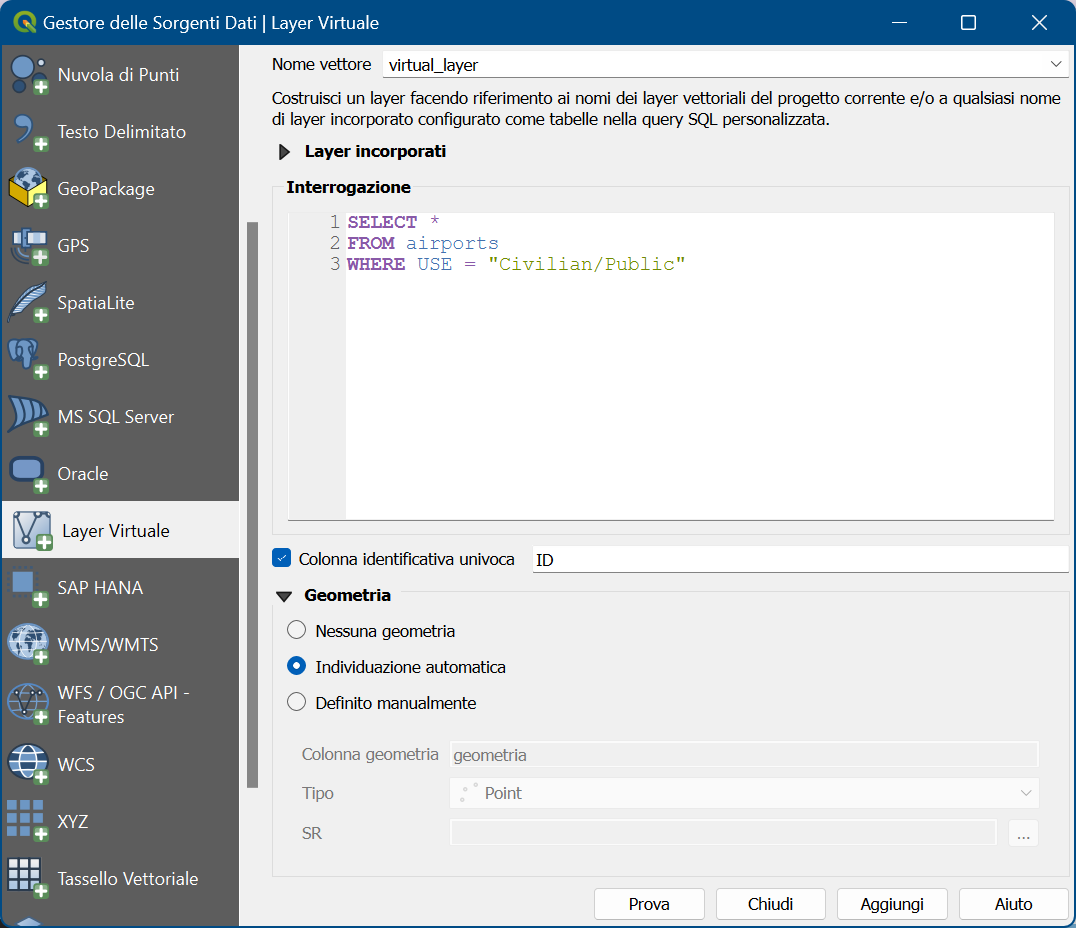
Task: Switch to the Tassello Vettoriale tab label
Action: [x=128, y=878]
